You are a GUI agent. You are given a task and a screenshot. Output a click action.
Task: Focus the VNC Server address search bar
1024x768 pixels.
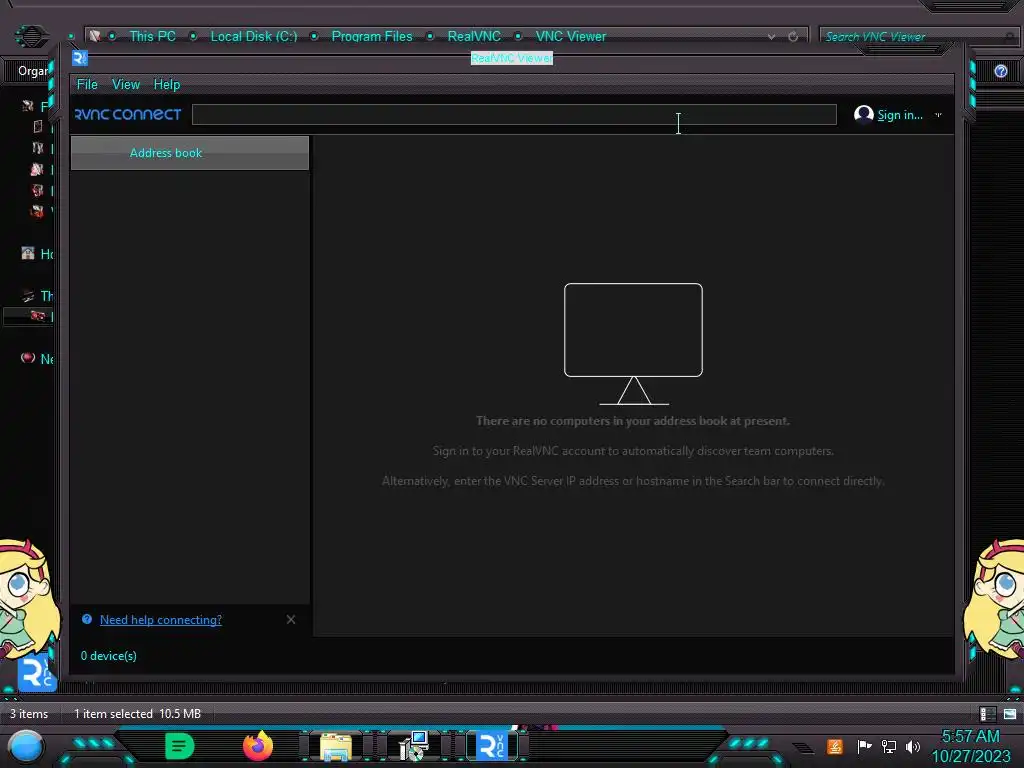coord(514,114)
